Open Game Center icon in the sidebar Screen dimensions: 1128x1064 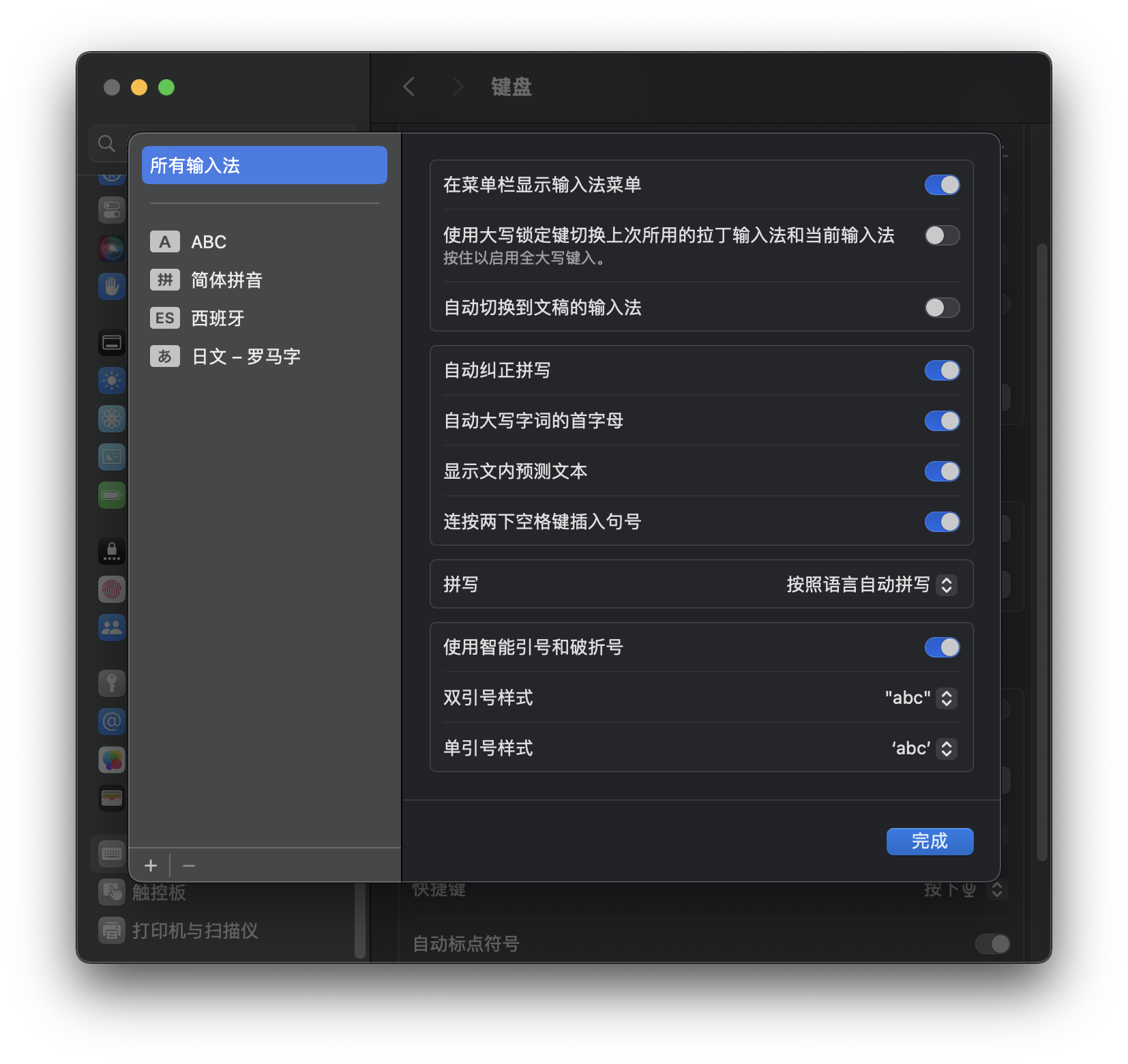coord(112,760)
